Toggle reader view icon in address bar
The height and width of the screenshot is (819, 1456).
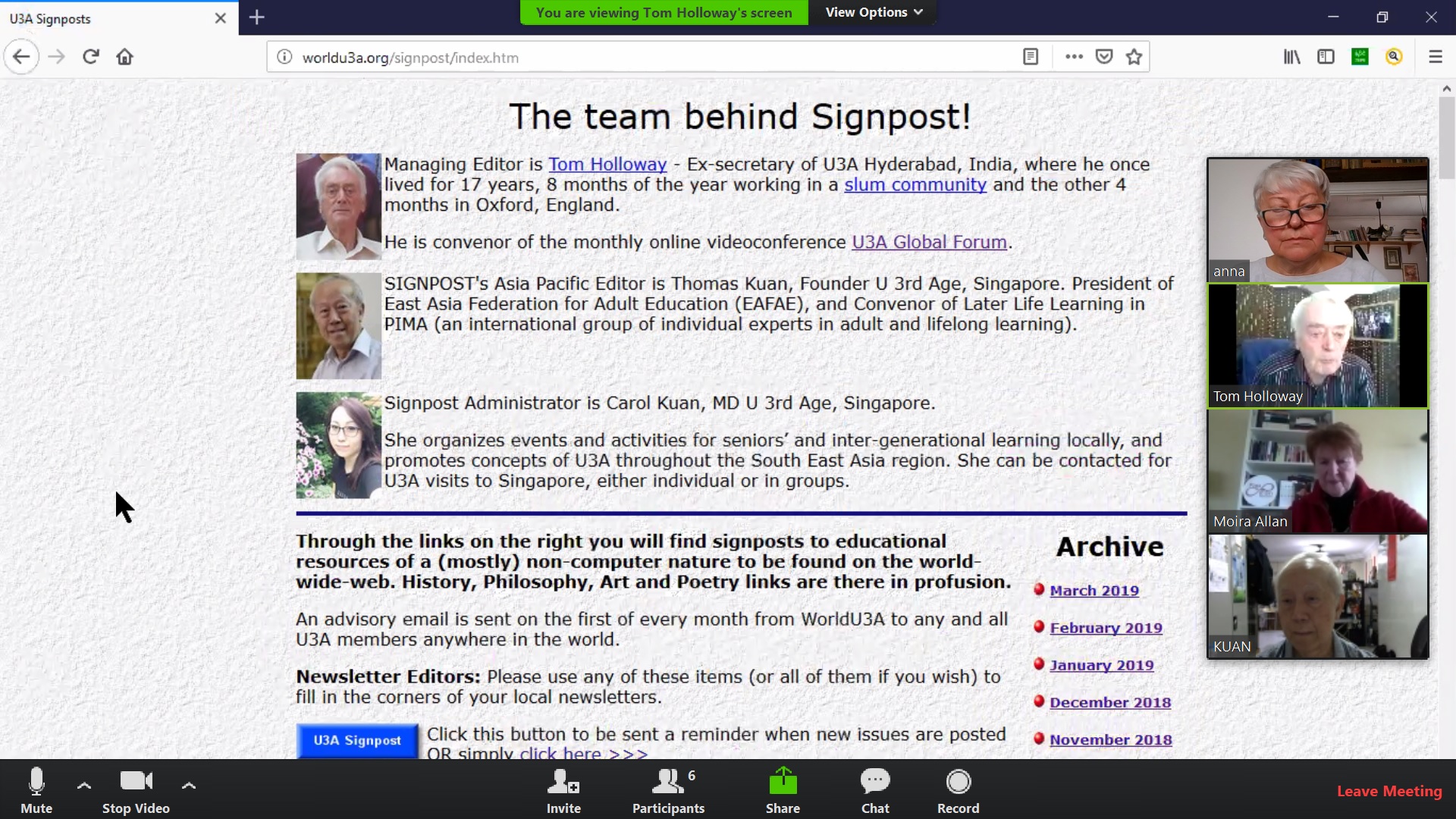(1031, 57)
